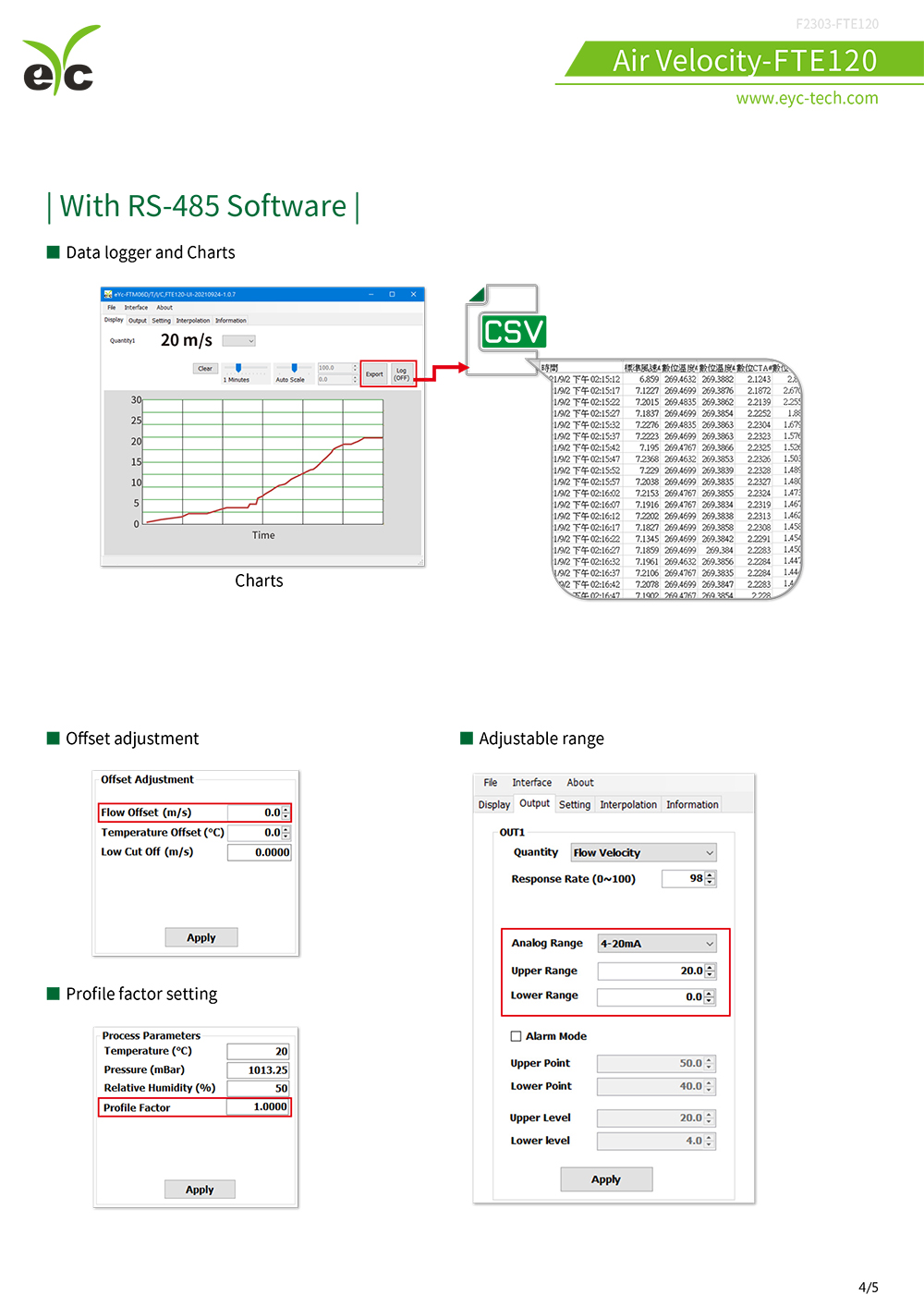Select Setting tab in the chart window
The image size is (924, 1295).
(x=162, y=321)
